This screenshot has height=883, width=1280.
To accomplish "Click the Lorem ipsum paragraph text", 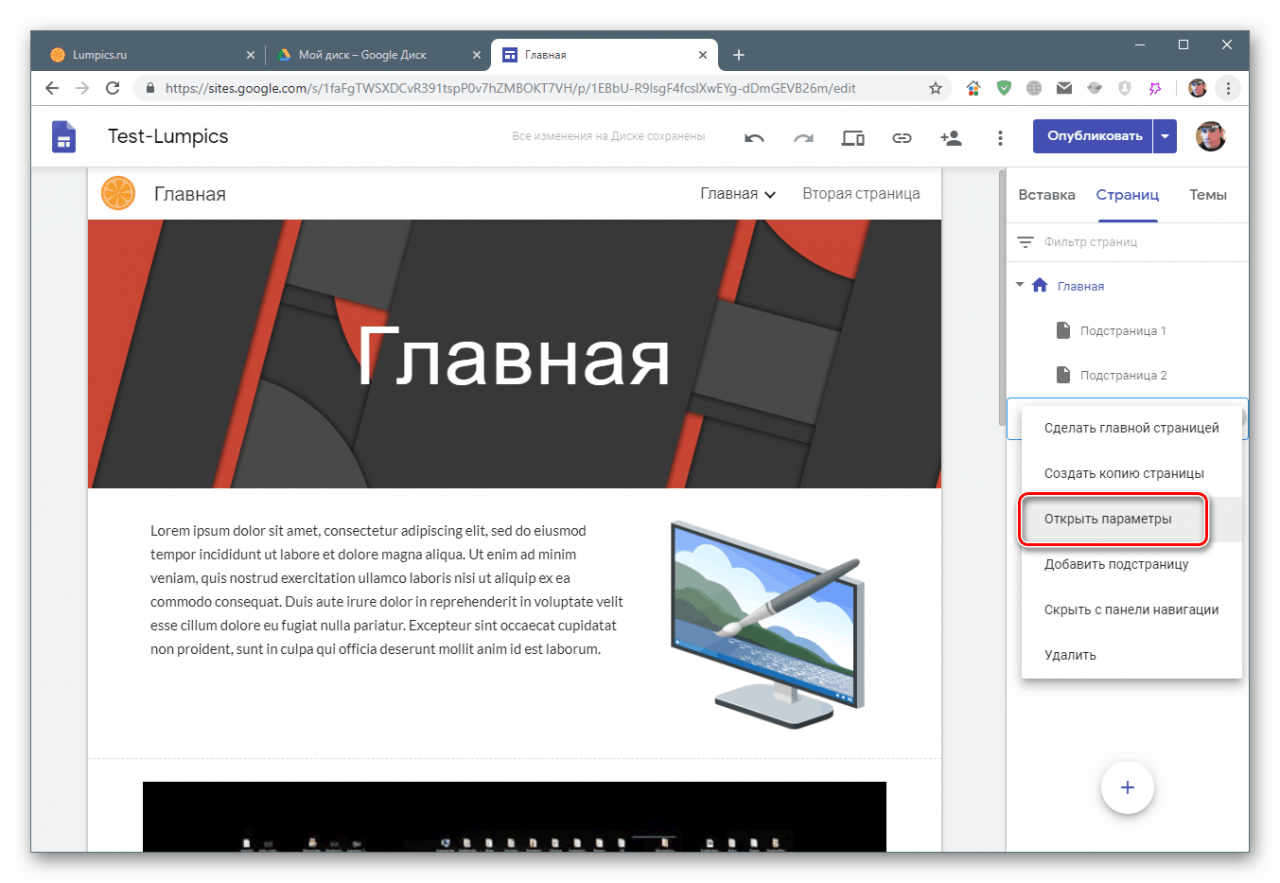I will 387,590.
